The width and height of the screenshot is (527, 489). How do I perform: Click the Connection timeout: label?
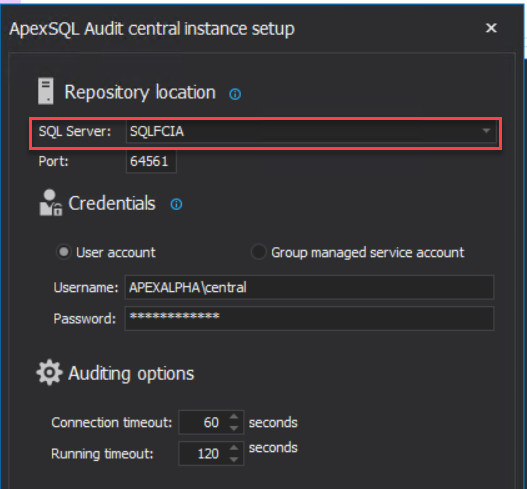112,422
